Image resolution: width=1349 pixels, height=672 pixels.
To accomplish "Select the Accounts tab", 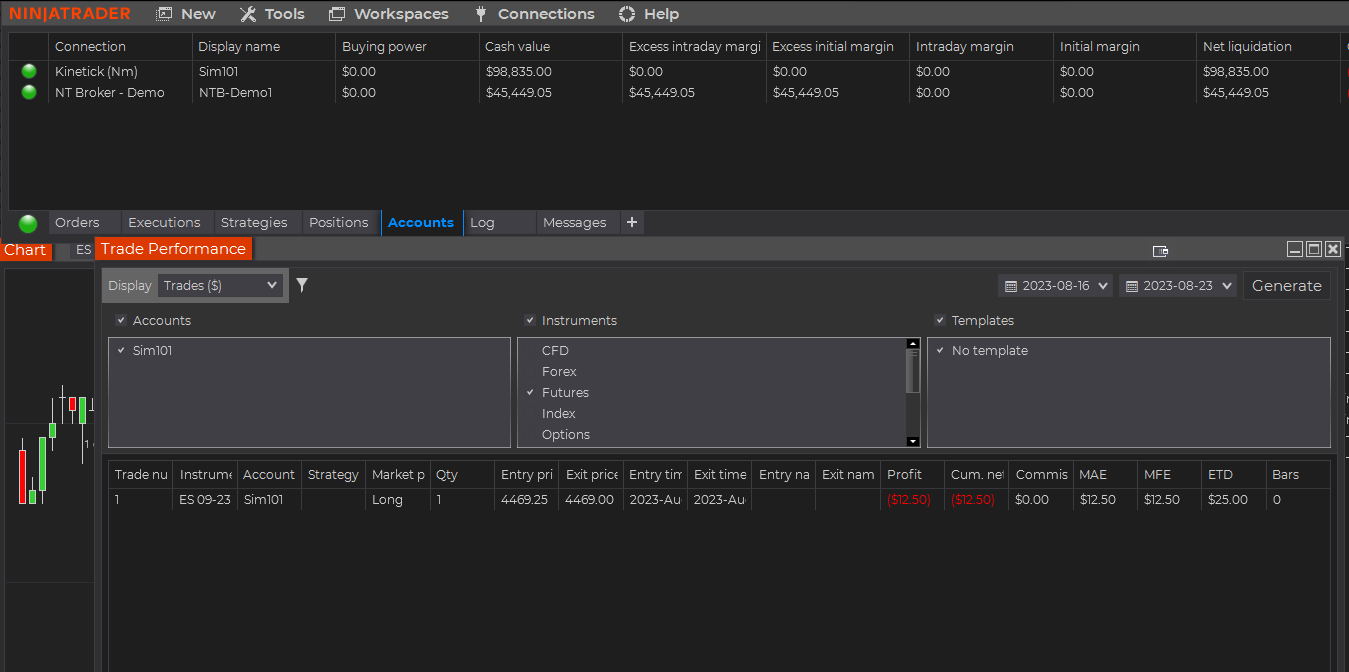I will [x=421, y=222].
